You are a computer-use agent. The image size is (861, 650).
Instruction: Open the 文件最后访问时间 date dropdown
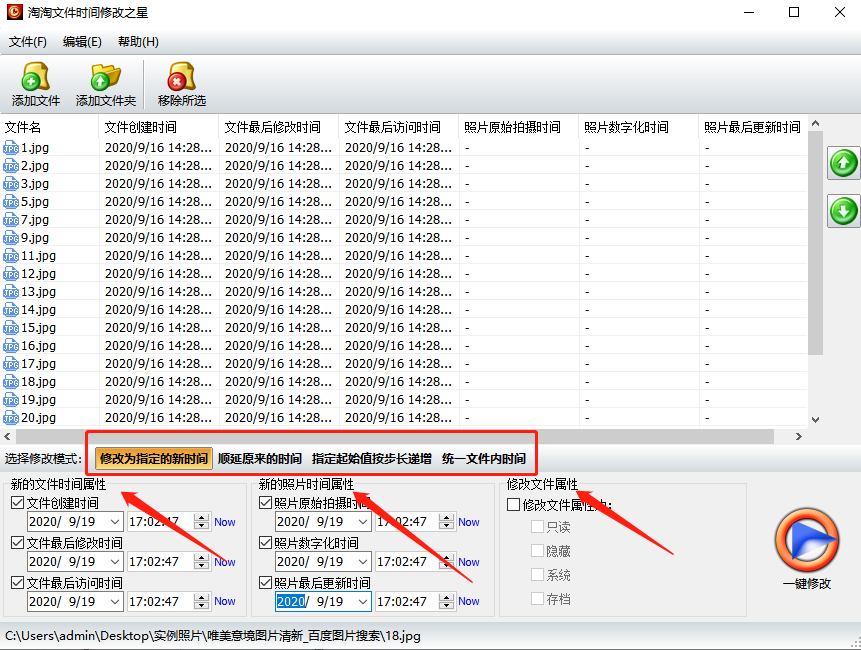(115, 602)
